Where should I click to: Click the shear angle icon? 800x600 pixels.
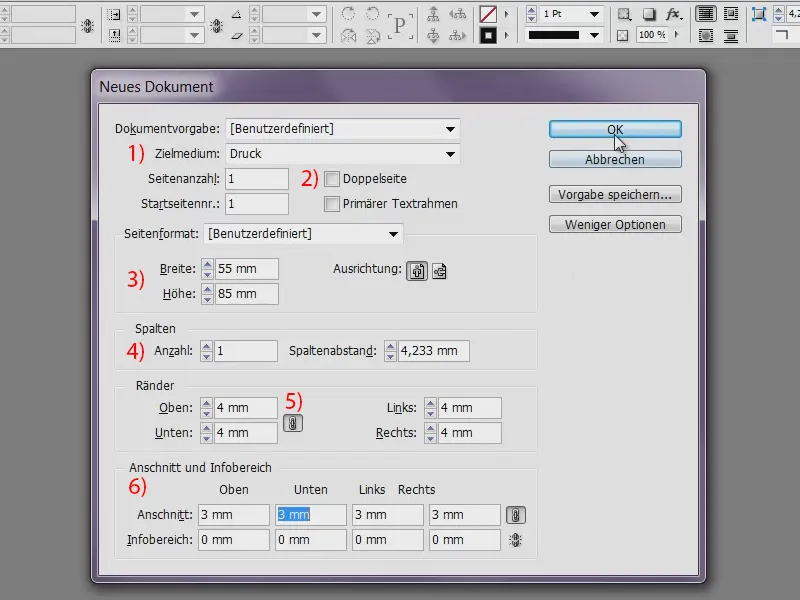236,36
